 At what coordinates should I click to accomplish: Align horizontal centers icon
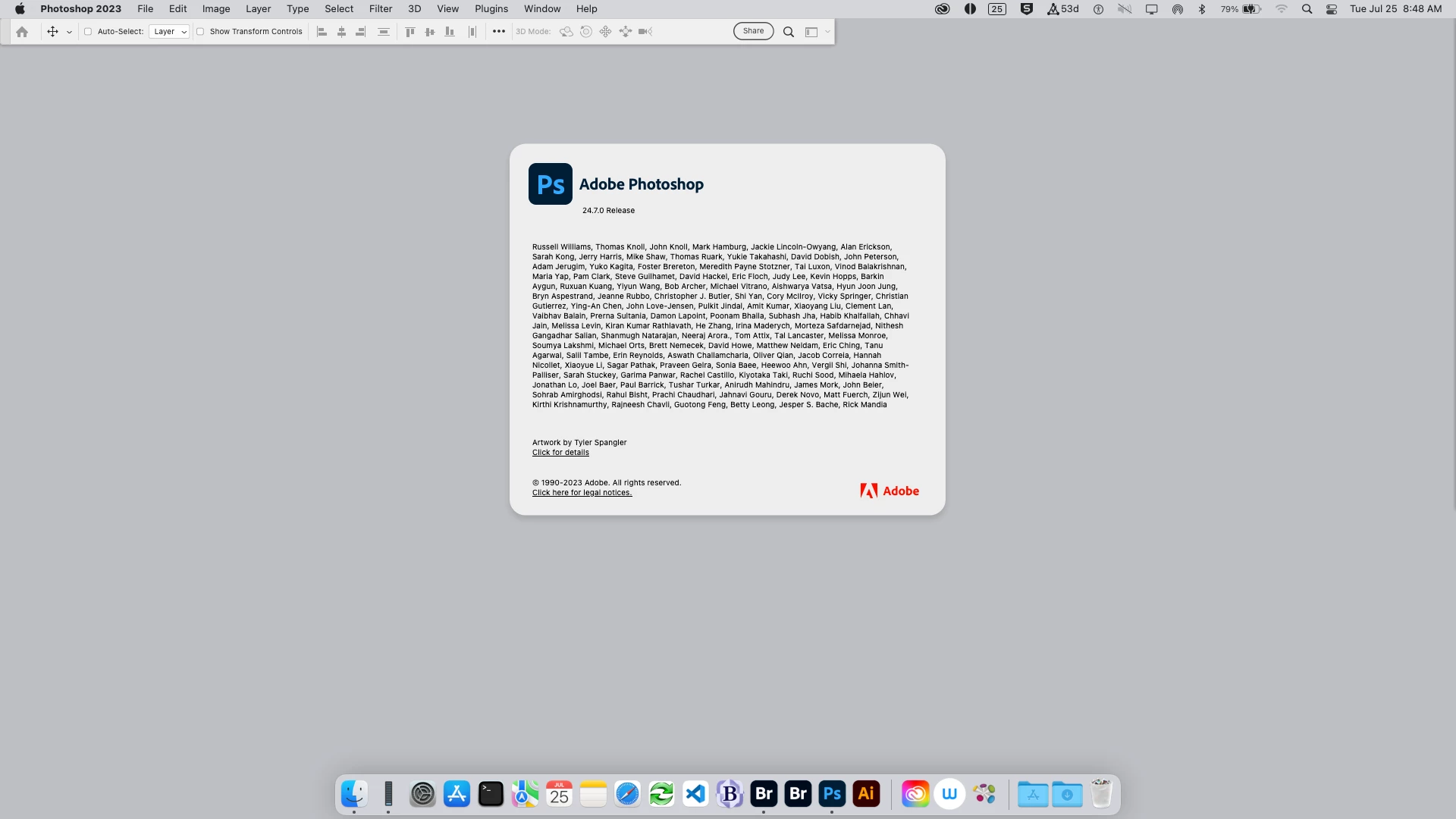[341, 32]
